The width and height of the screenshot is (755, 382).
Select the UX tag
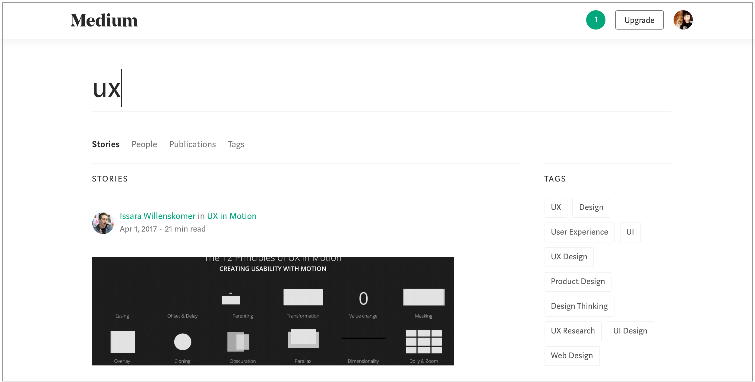[556, 207]
